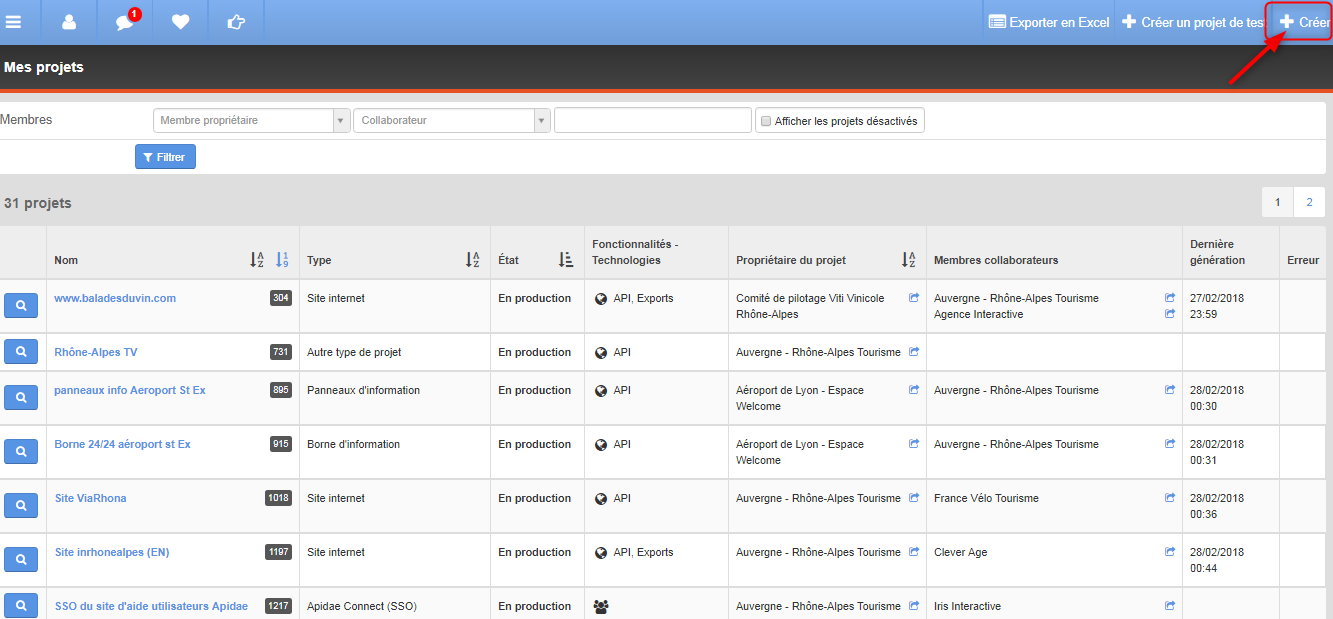View details of panneaux info Aeroport project
The image size is (1333, 619).
coord(21,397)
